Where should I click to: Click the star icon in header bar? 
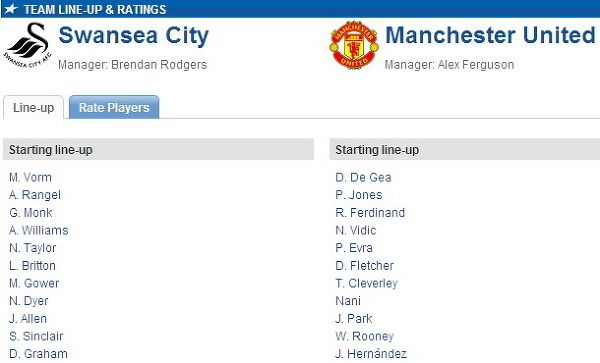coord(11,8)
